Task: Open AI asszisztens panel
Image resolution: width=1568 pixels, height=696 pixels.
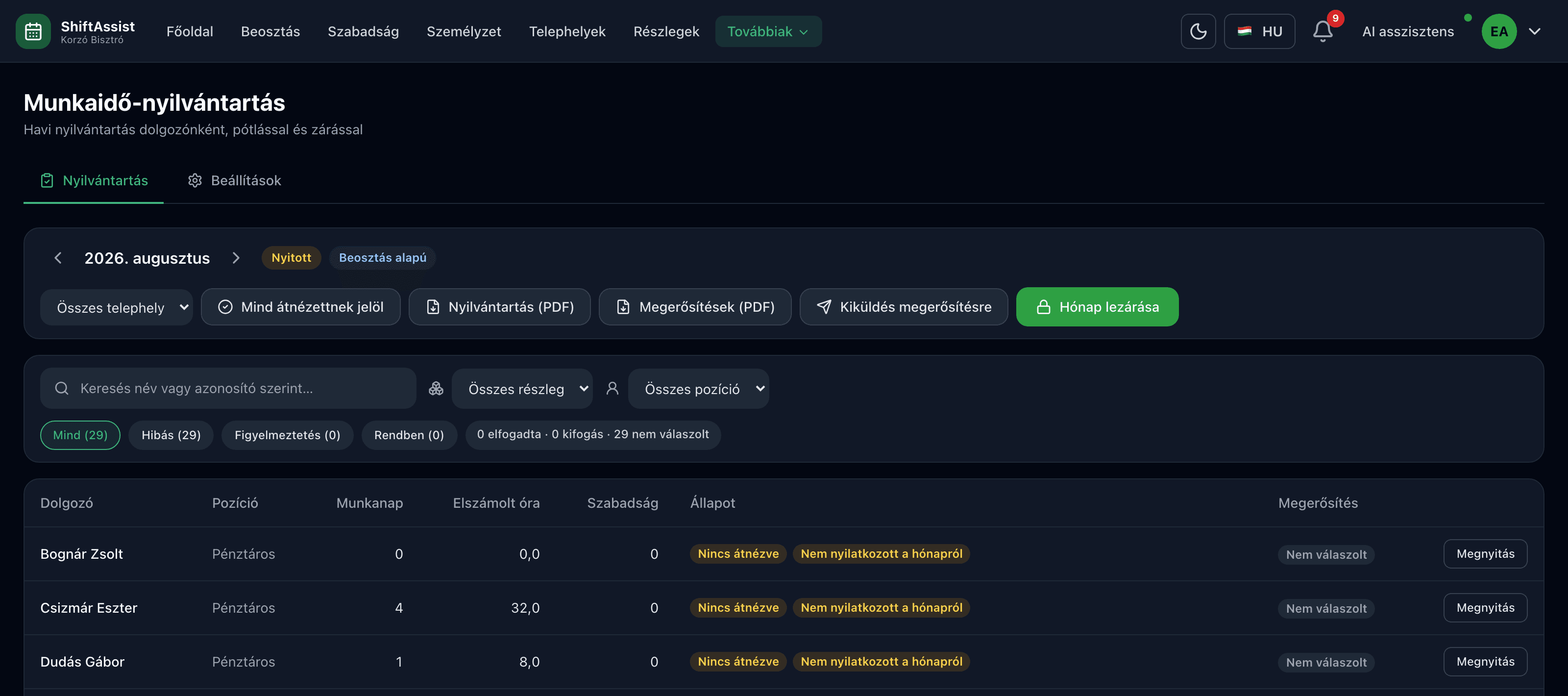Action: coord(1408,32)
